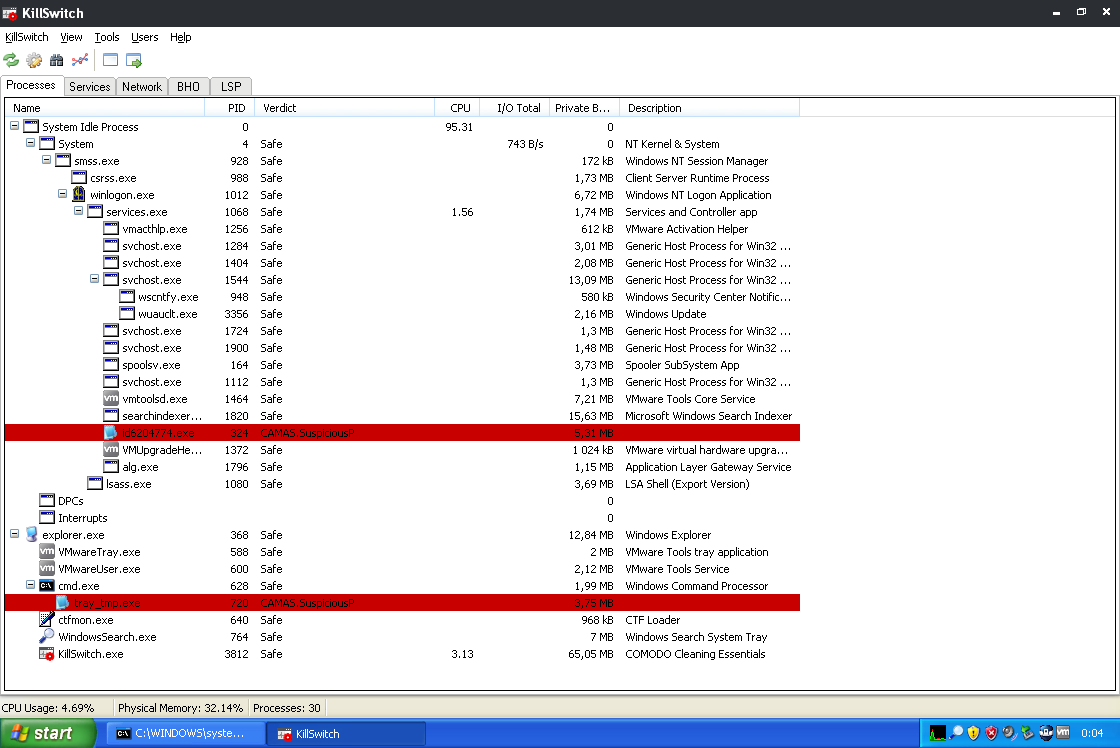Sort by the CPU column header

pyautogui.click(x=456, y=108)
